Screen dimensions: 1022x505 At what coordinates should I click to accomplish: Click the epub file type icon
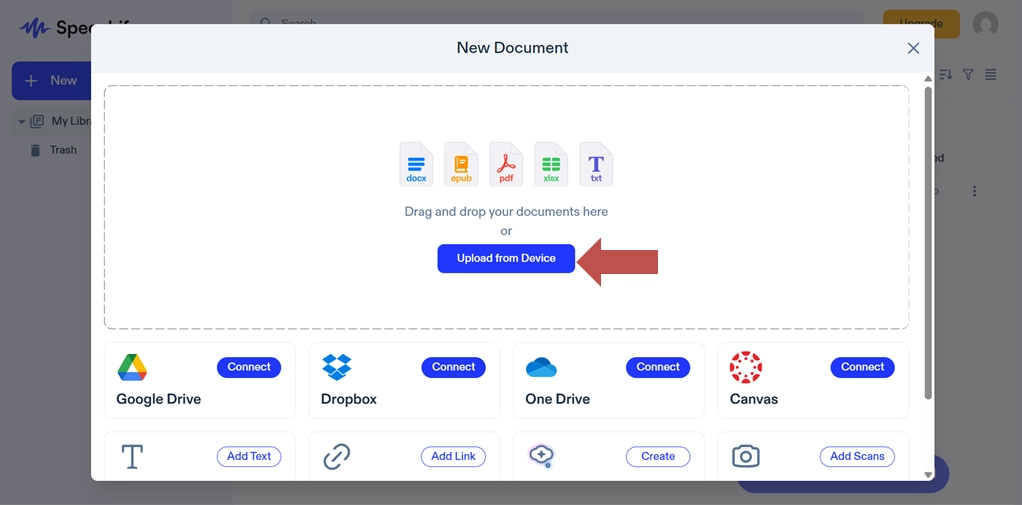pyautogui.click(x=461, y=164)
